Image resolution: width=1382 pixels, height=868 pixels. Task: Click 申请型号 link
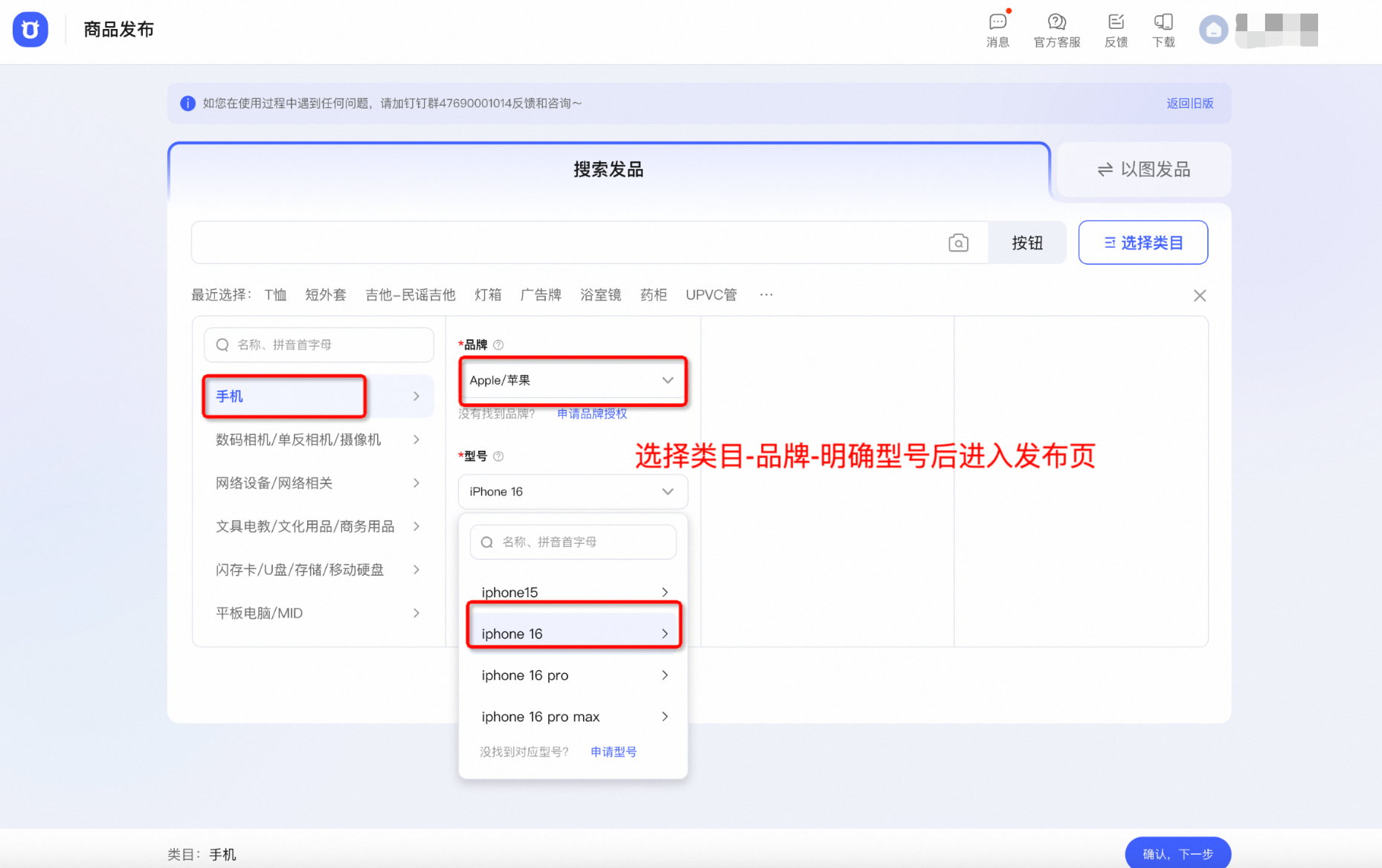[614, 752]
